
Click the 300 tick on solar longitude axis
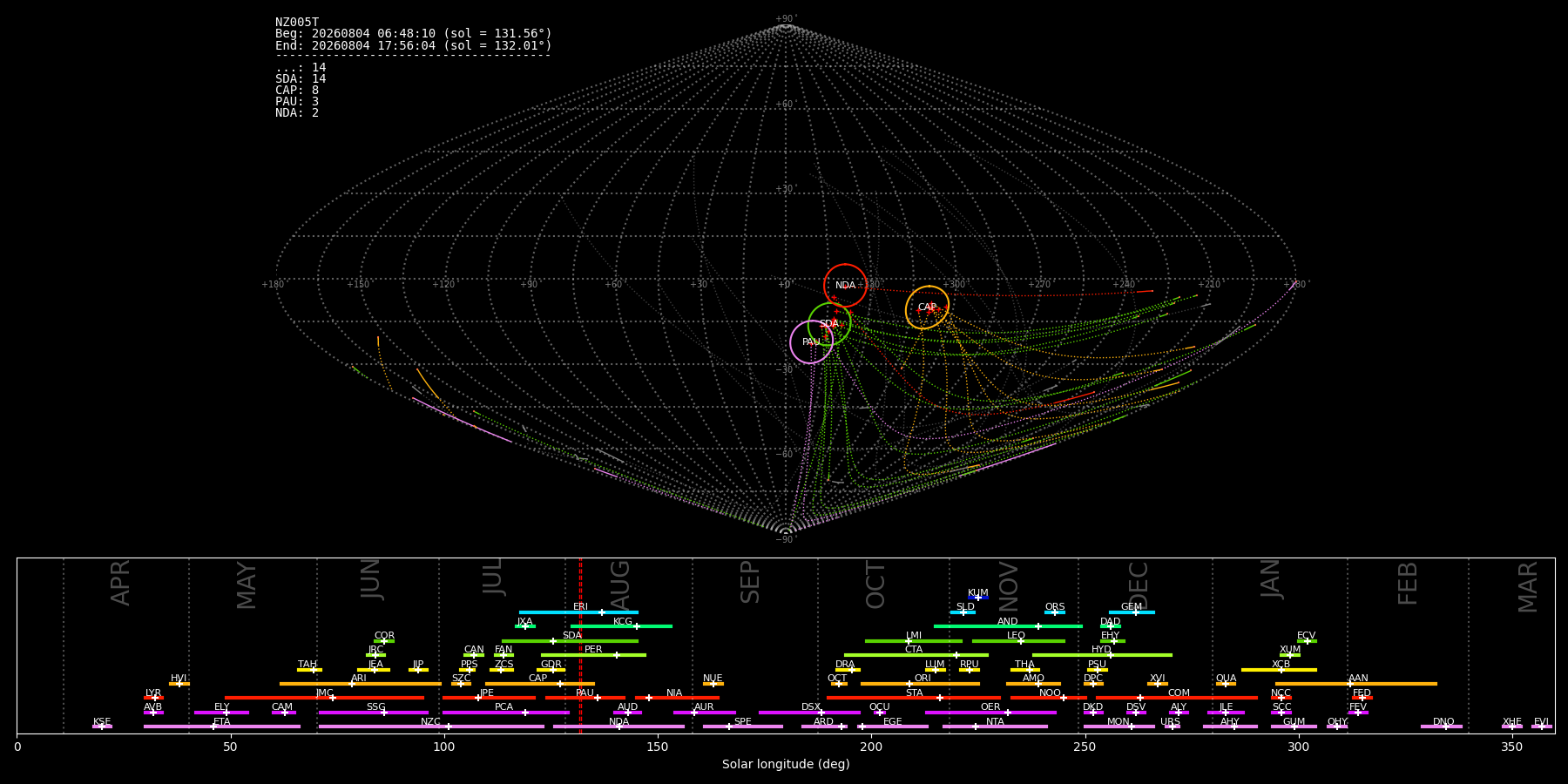click(1299, 747)
